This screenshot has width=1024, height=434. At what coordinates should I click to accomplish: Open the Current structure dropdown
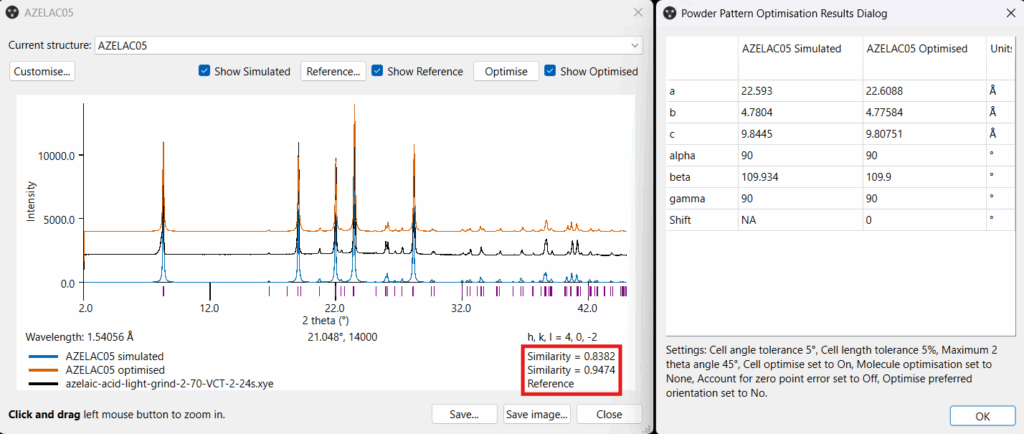635,45
